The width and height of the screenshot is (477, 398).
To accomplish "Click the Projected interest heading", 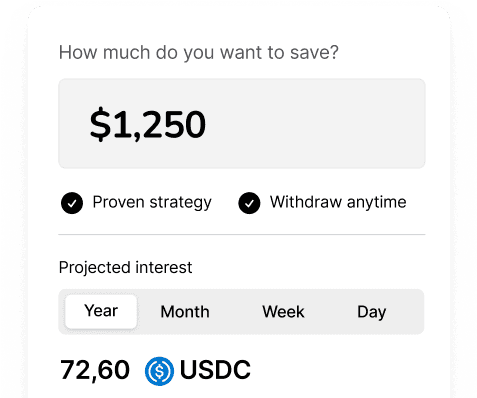I will 125,268.
